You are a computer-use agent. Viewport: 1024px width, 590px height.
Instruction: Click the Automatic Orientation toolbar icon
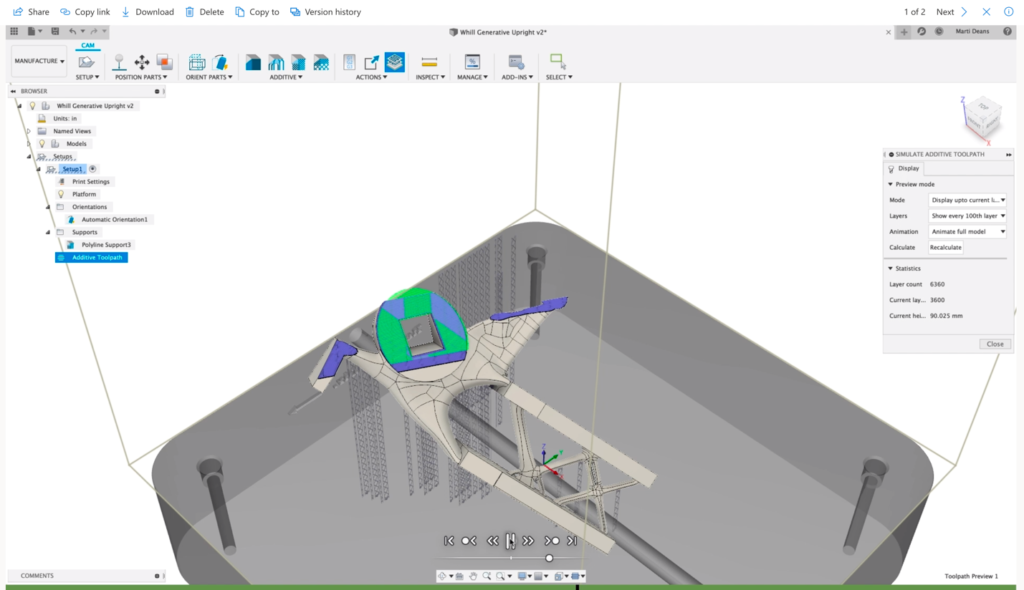pyautogui.click(x=221, y=62)
